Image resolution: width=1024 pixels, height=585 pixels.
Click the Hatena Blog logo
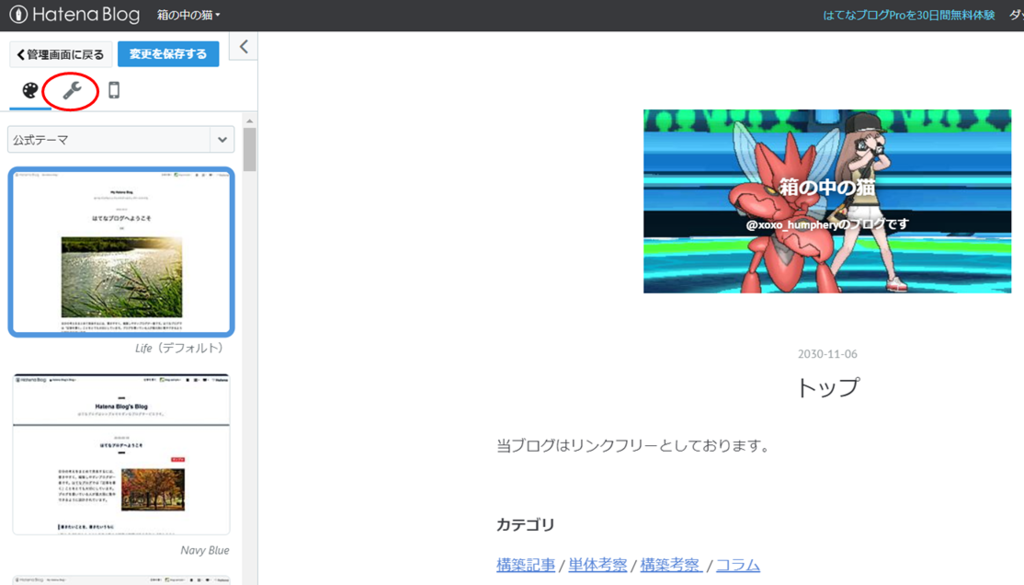(74, 14)
